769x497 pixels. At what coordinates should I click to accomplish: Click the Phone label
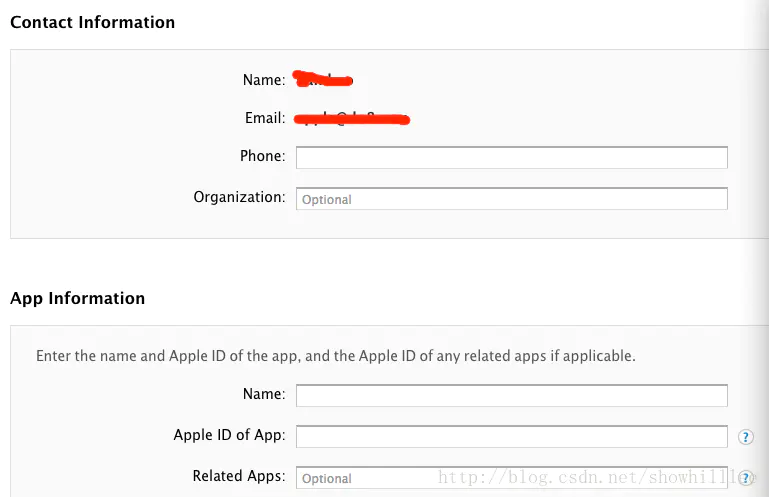pos(262,156)
